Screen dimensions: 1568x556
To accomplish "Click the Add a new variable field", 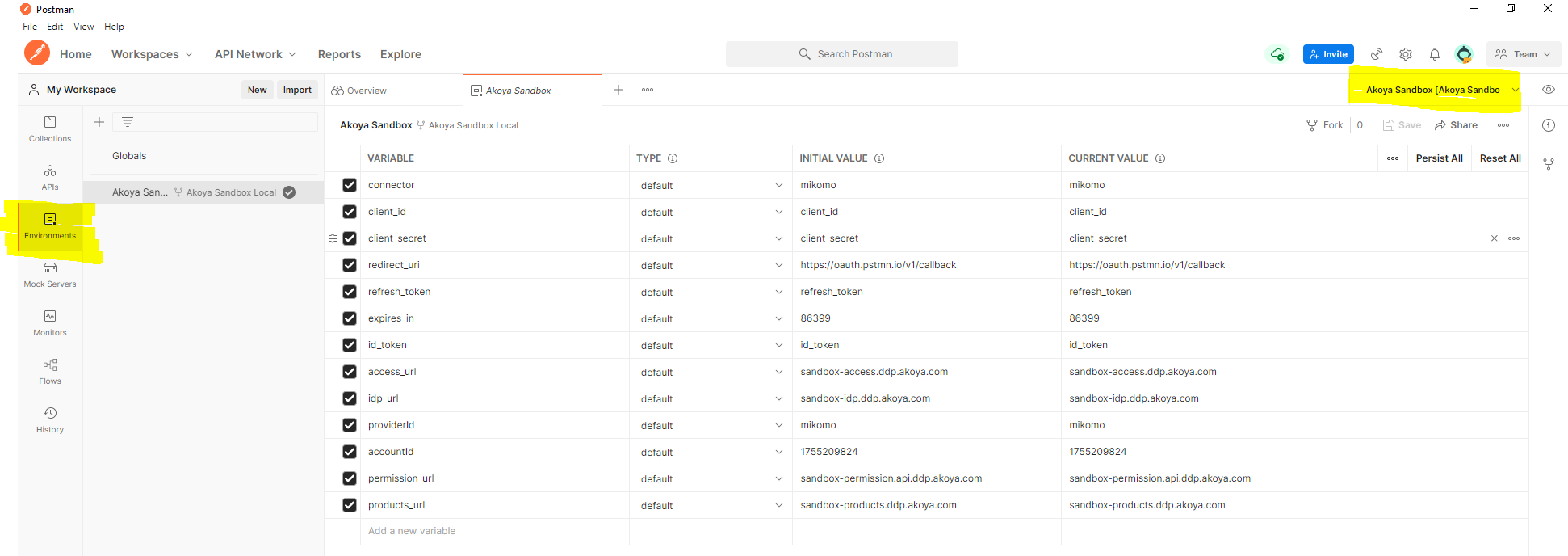I will click(494, 531).
